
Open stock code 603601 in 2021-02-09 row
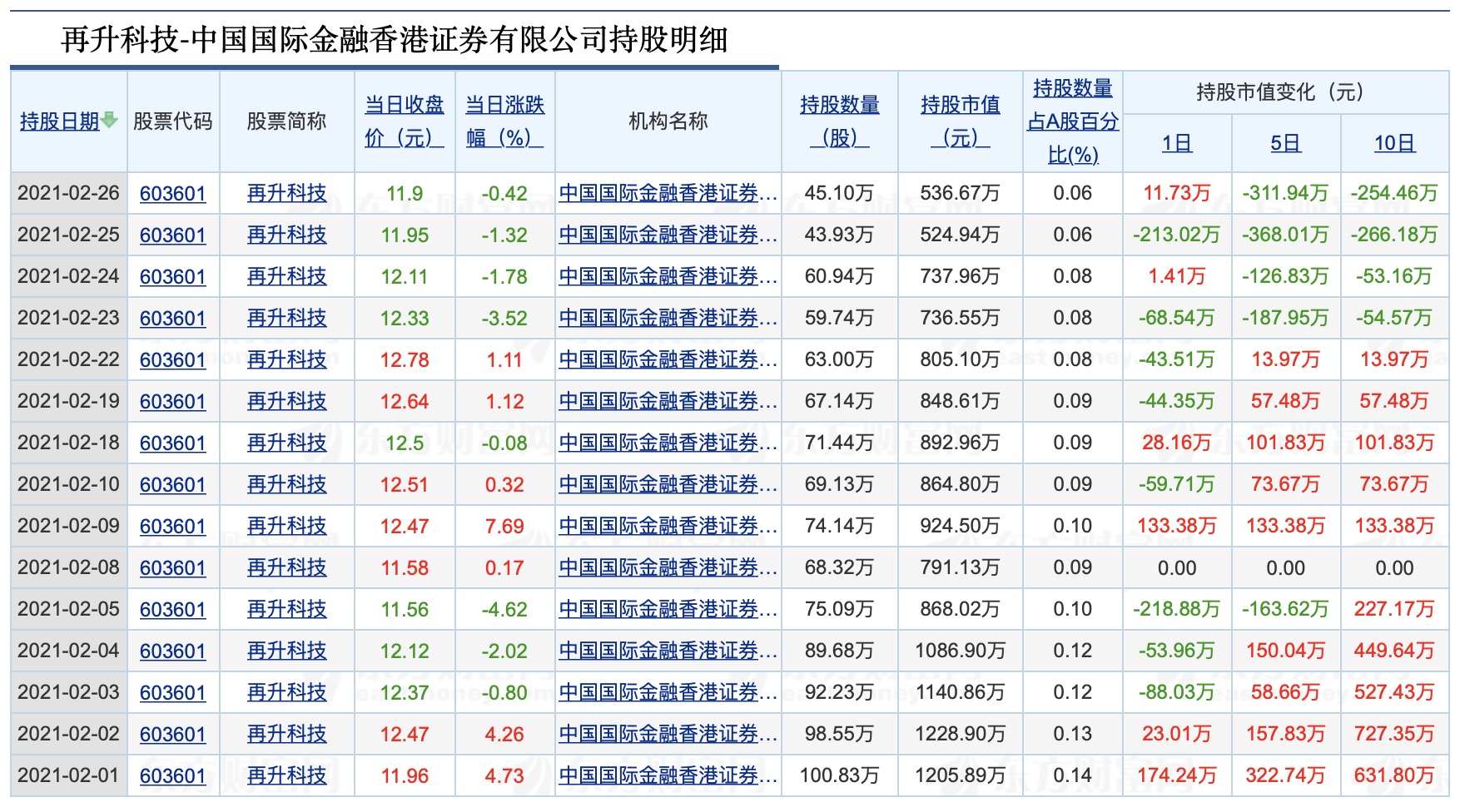click(x=172, y=527)
